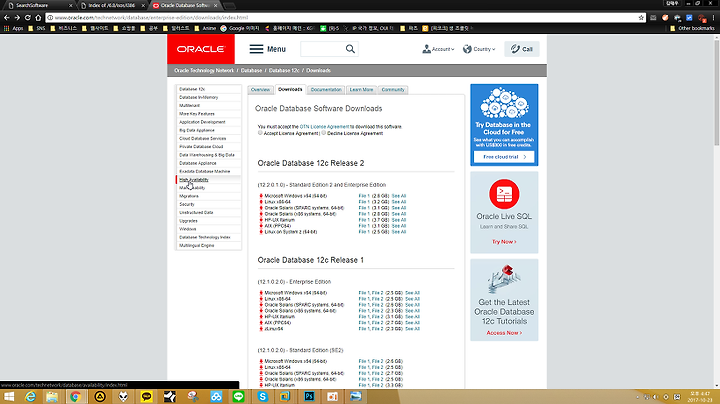Image resolution: width=720 pixels, height=404 pixels.
Task: Click the Call phone icon button
Action: 522,49
